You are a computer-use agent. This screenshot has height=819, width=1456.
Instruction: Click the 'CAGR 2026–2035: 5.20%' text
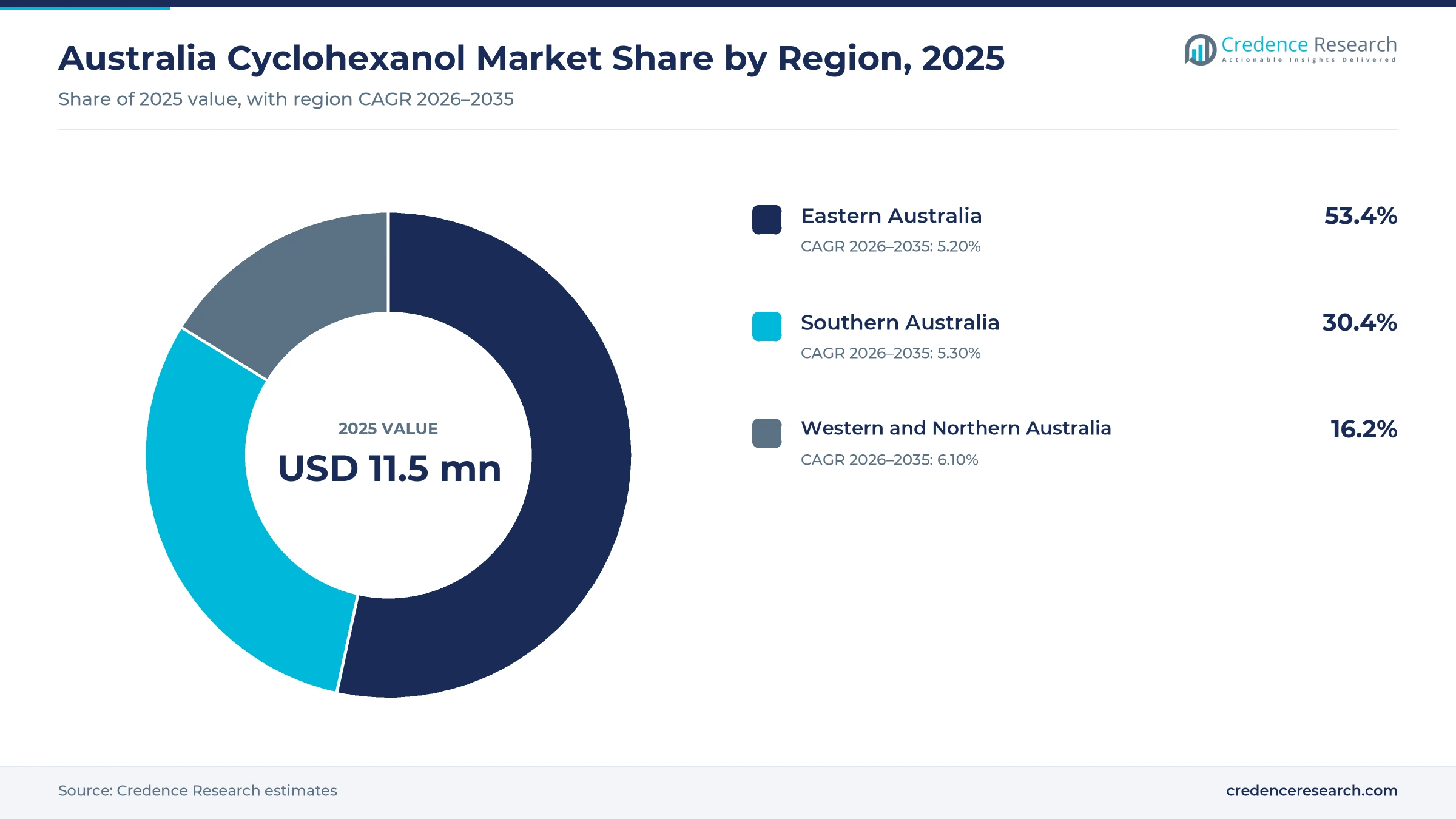point(891,246)
